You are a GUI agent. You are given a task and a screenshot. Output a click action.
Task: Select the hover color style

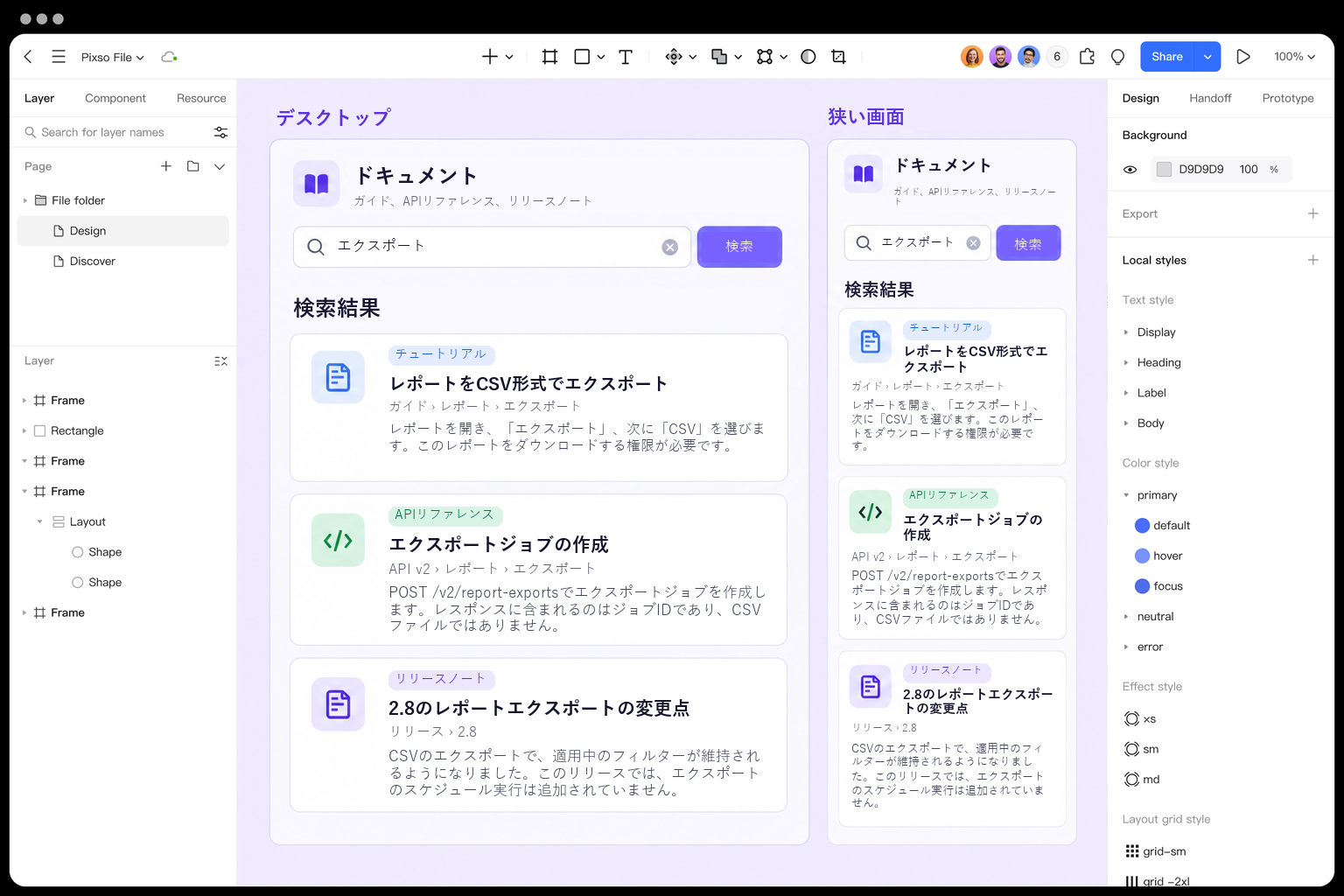pos(1158,556)
